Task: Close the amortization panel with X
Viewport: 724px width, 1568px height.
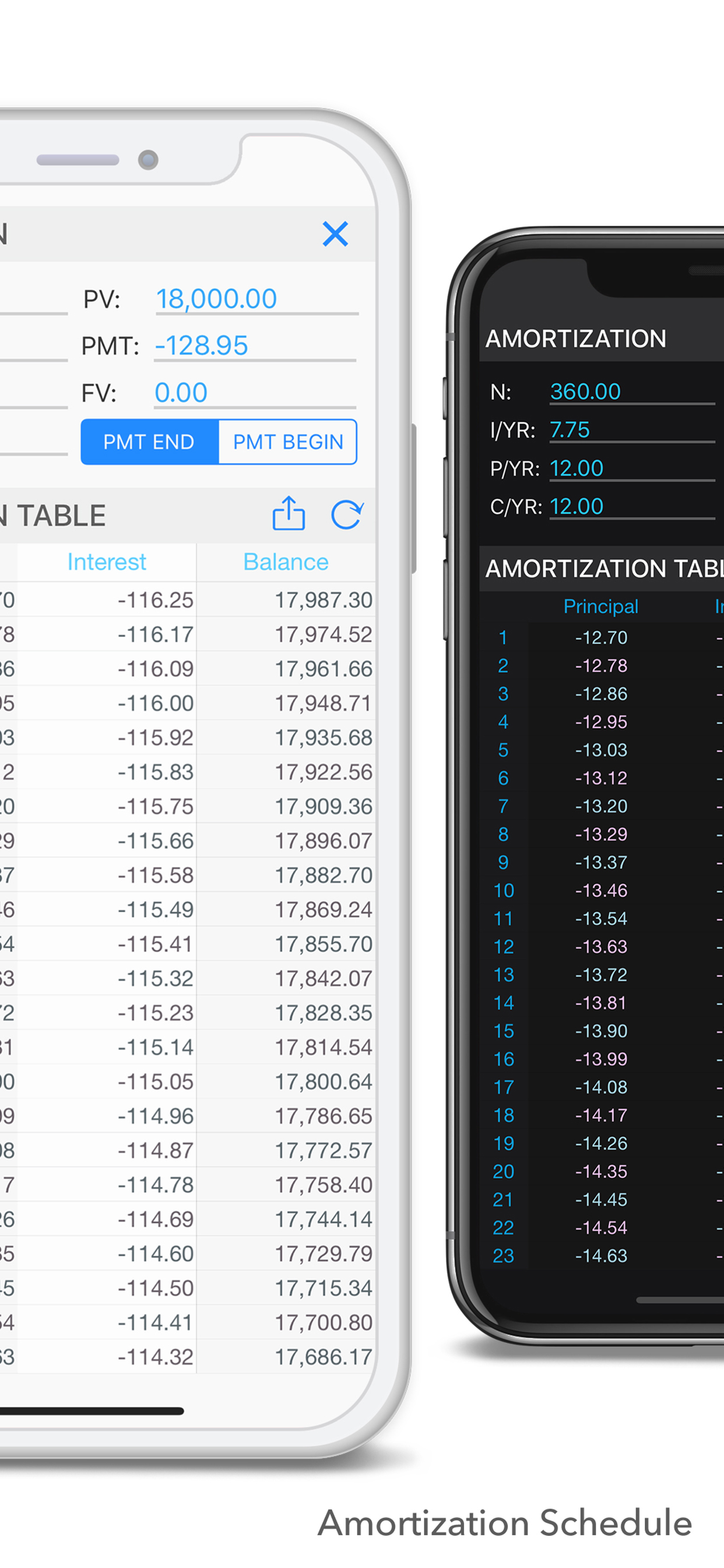Action: click(335, 234)
